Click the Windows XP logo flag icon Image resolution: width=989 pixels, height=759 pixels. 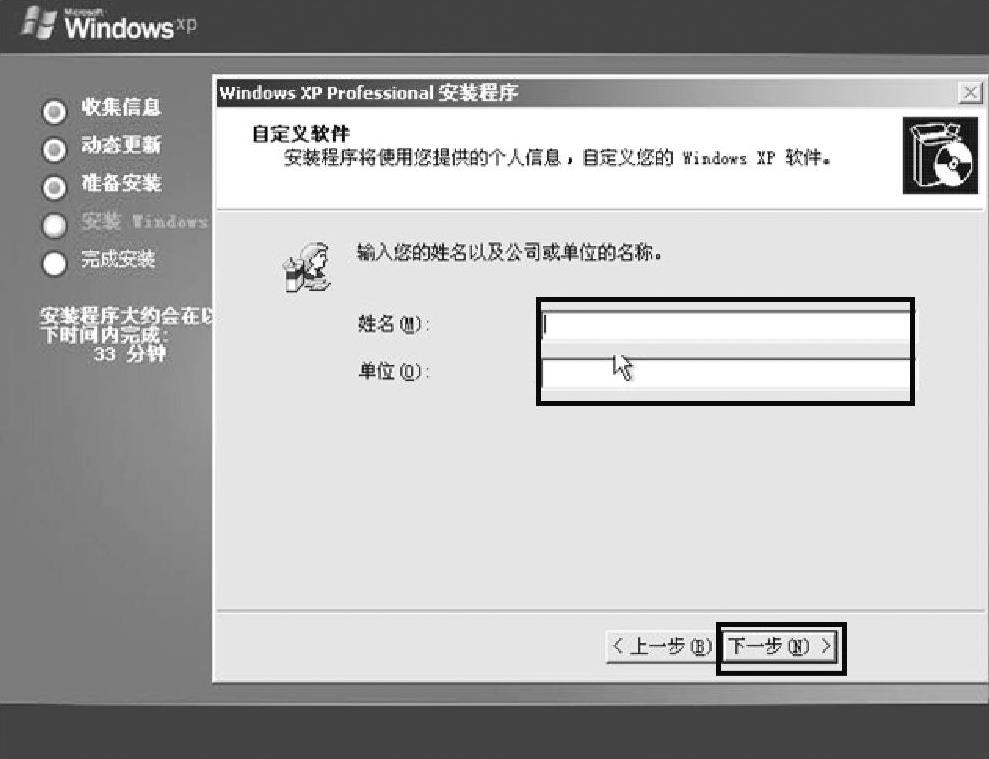tap(39, 24)
